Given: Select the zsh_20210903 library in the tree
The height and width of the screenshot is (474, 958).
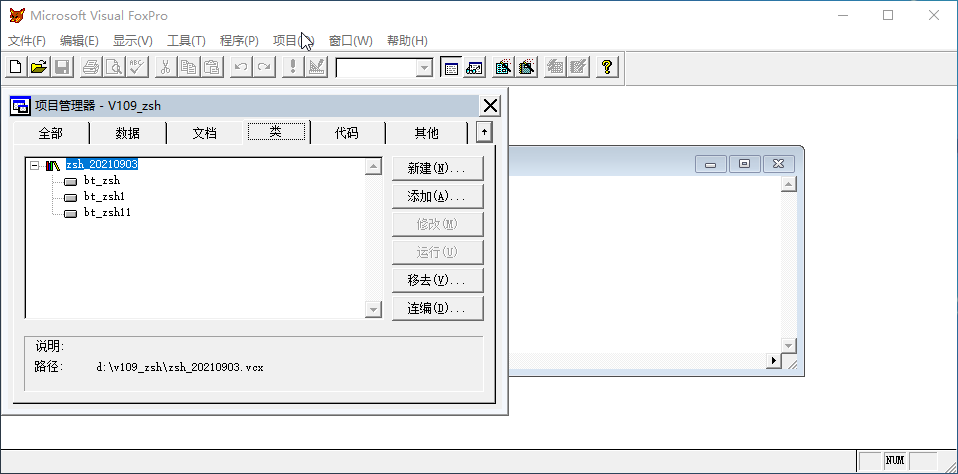Looking at the screenshot, I should pyautogui.click(x=102, y=165).
